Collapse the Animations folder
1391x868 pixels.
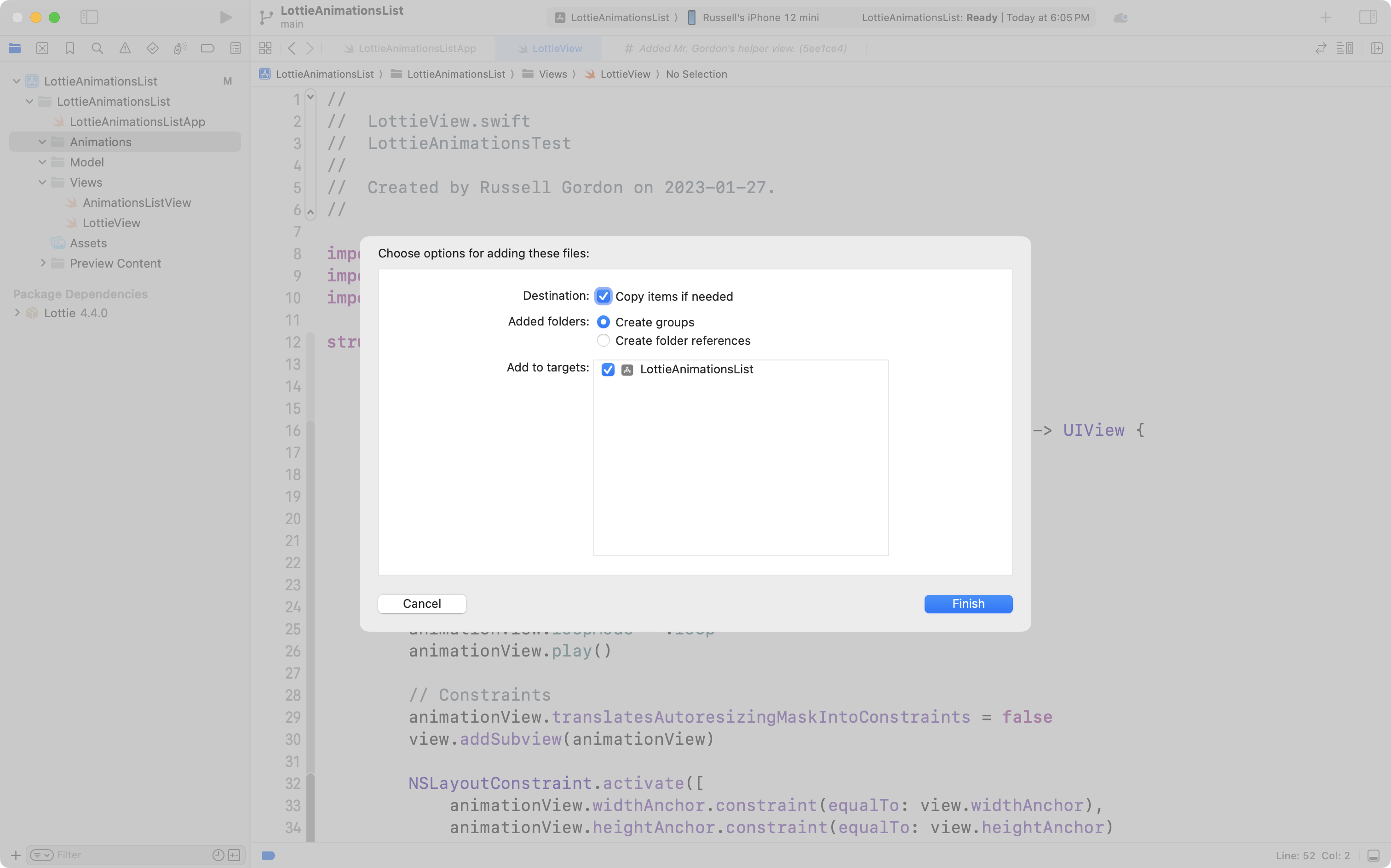42,142
